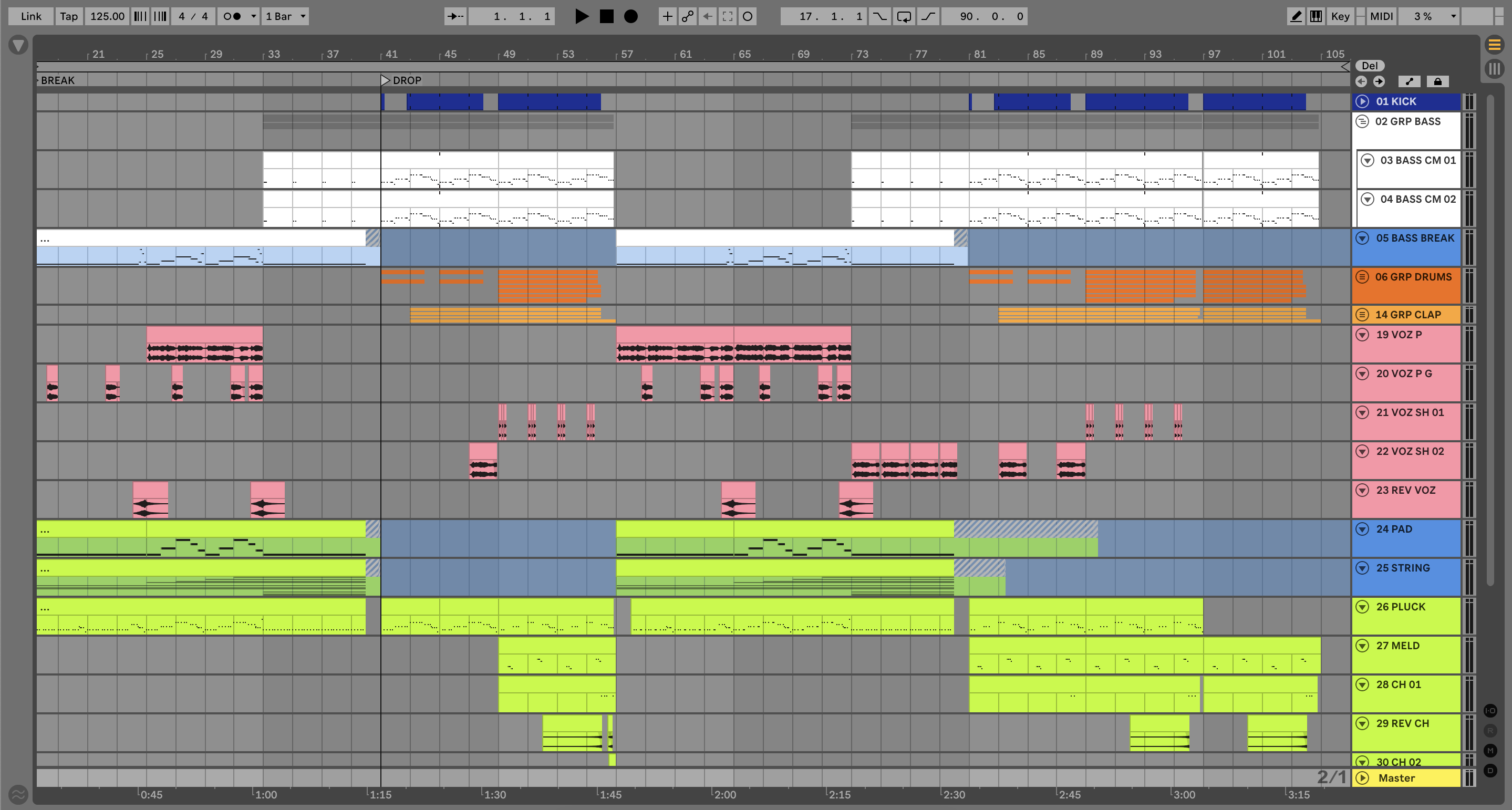
Task: Jump to the next locator arrow
Action: click(1379, 81)
